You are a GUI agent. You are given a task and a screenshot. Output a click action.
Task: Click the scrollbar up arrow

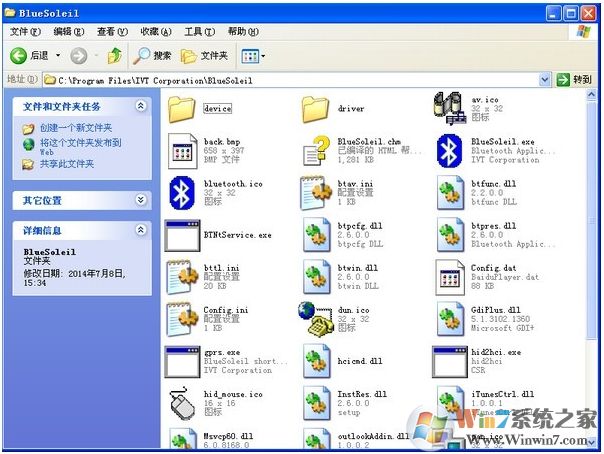(592, 95)
